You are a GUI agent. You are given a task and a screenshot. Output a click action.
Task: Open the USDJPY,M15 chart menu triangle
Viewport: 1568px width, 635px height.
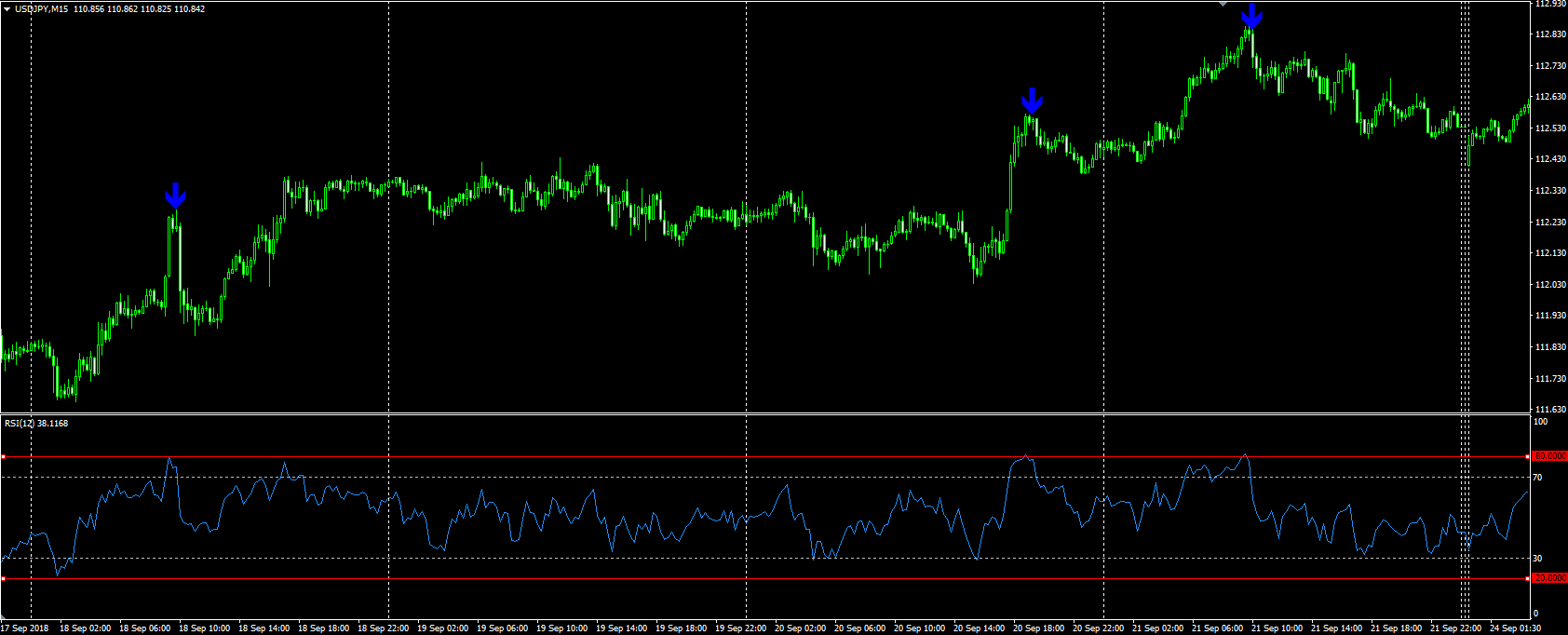point(7,9)
